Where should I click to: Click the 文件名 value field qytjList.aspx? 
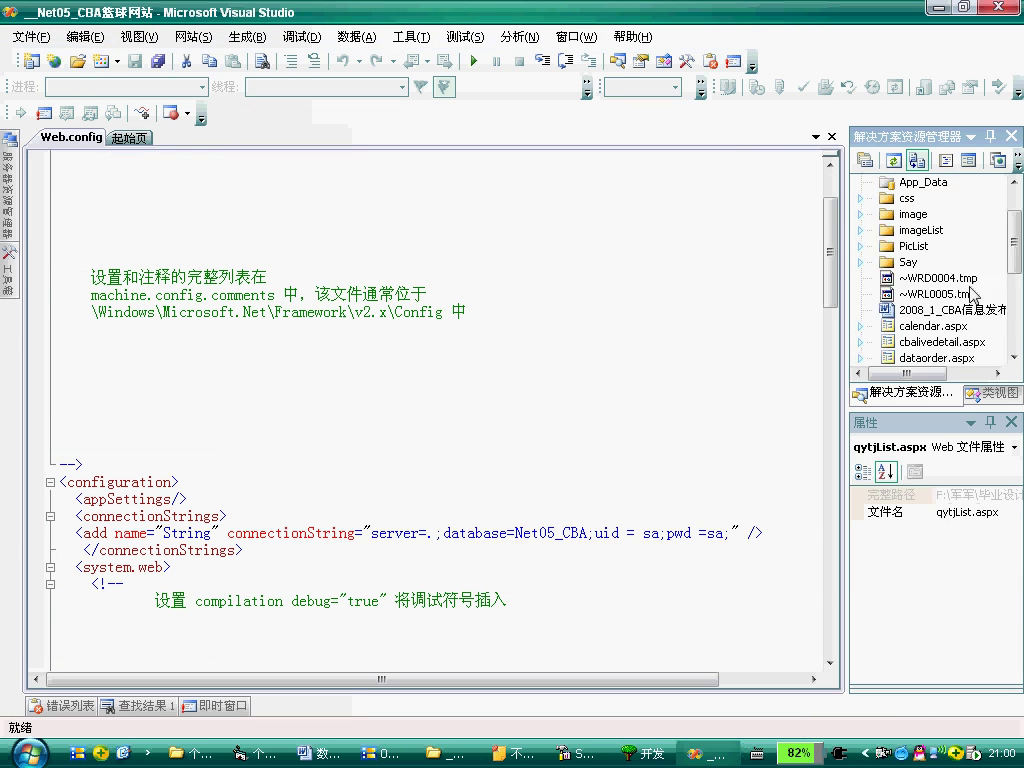pyautogui.click(x=967, y=513)
